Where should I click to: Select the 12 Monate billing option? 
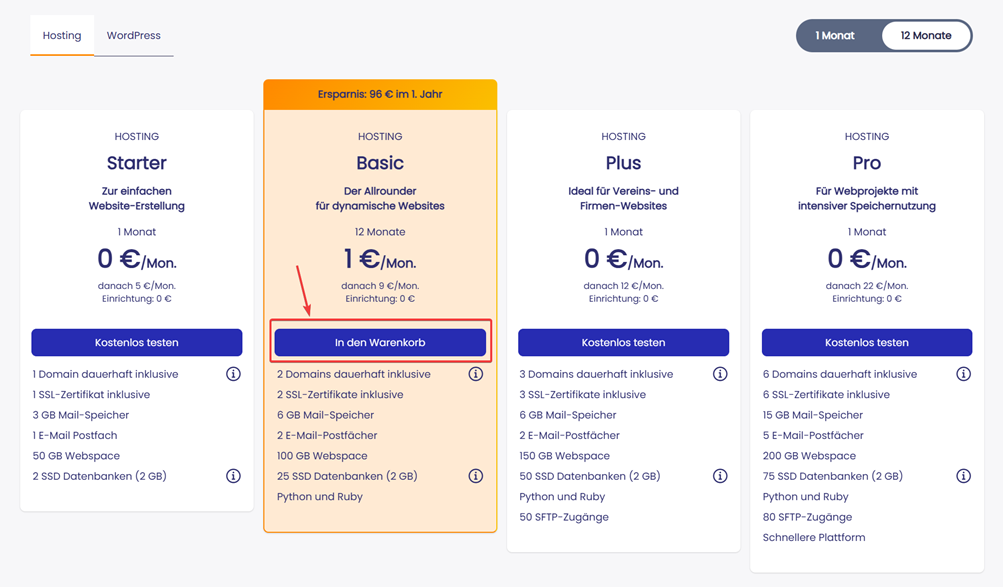coord(926,35)
